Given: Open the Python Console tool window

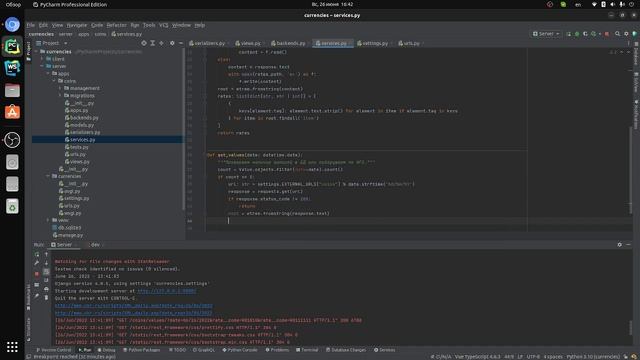Looking at the screenshot, I should click(x=240, y=350).
